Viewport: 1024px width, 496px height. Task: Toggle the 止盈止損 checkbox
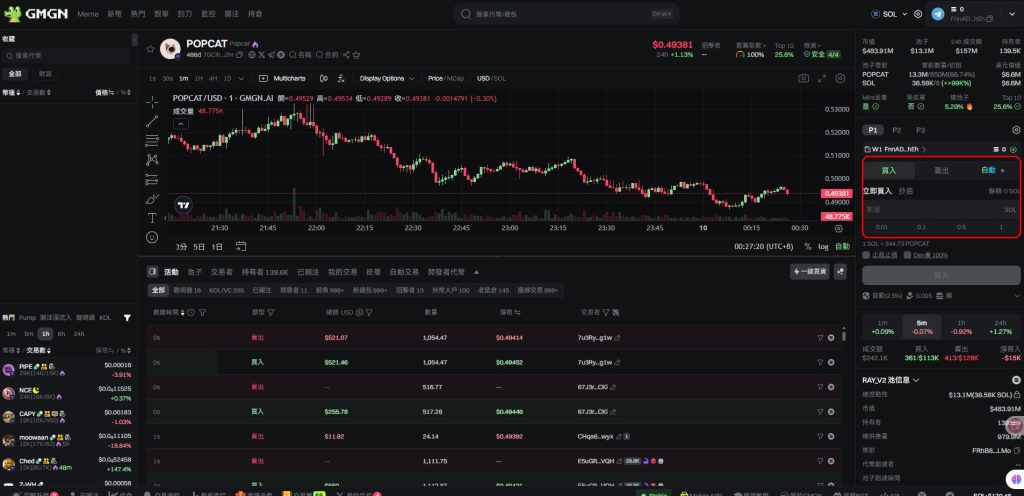(867, 256)
